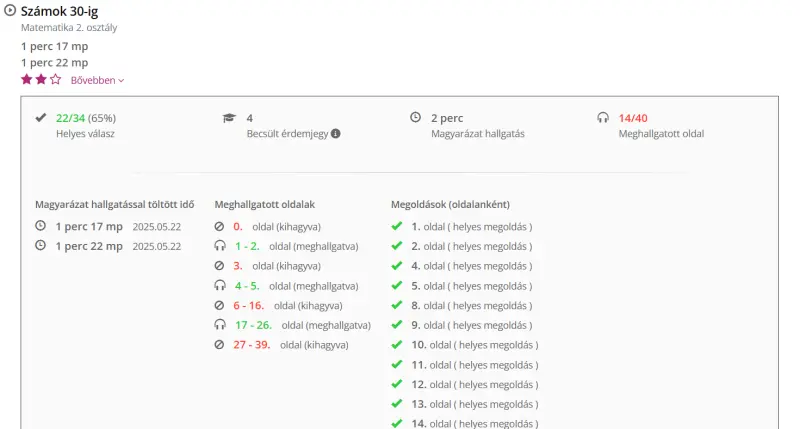This screenshot has width=800, height=429.
Task: Click the third empty rating star
Action: click(56, 79)
